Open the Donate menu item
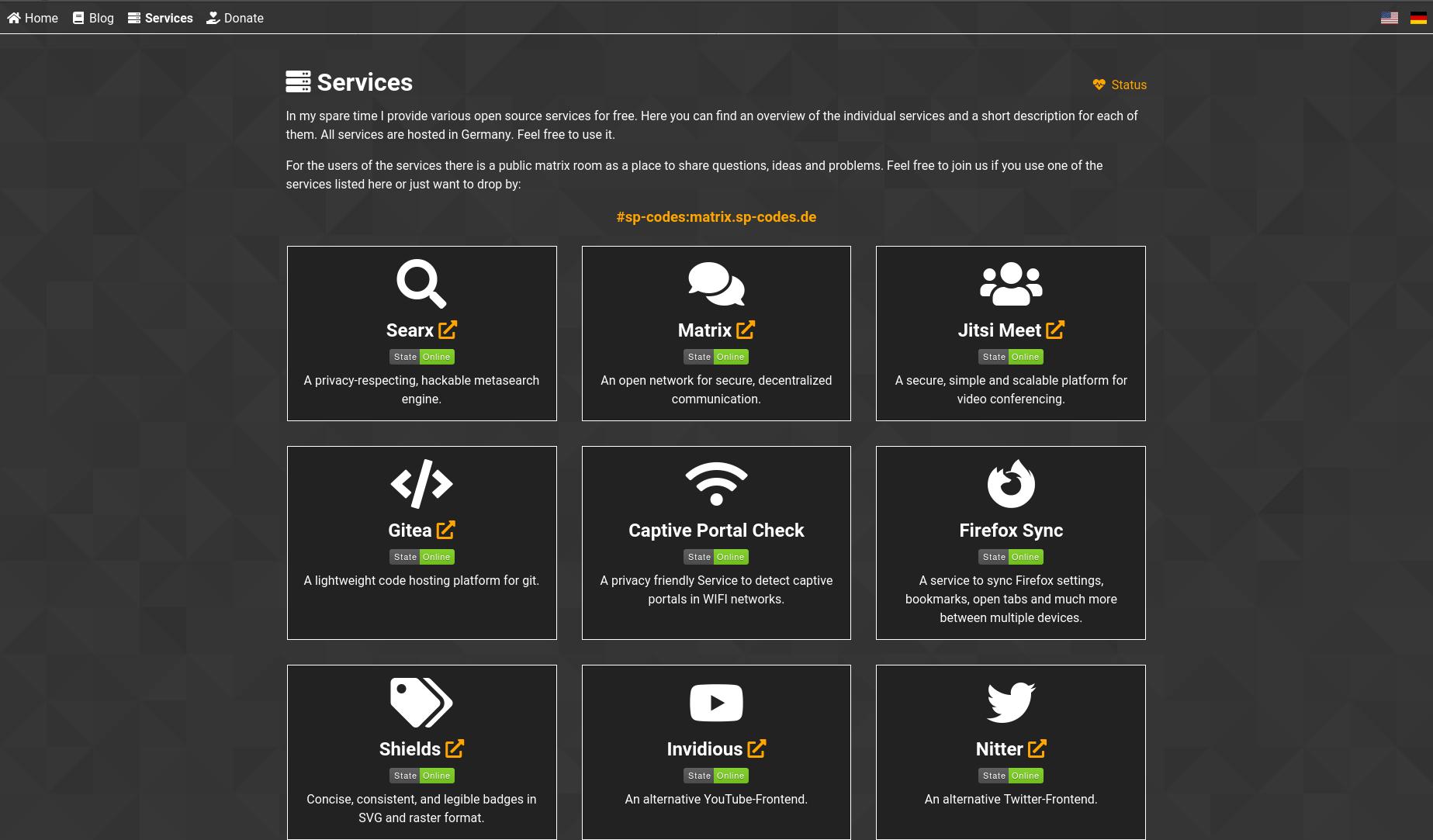 point(235,18)
